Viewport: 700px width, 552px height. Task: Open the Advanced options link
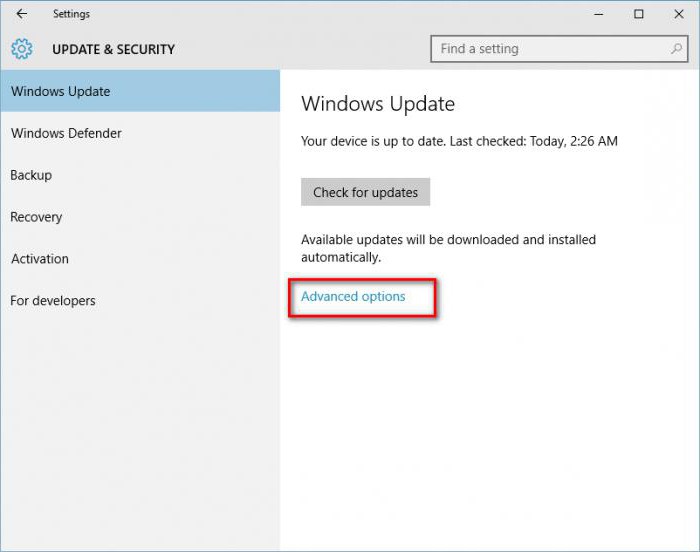(x=353, y=297)
